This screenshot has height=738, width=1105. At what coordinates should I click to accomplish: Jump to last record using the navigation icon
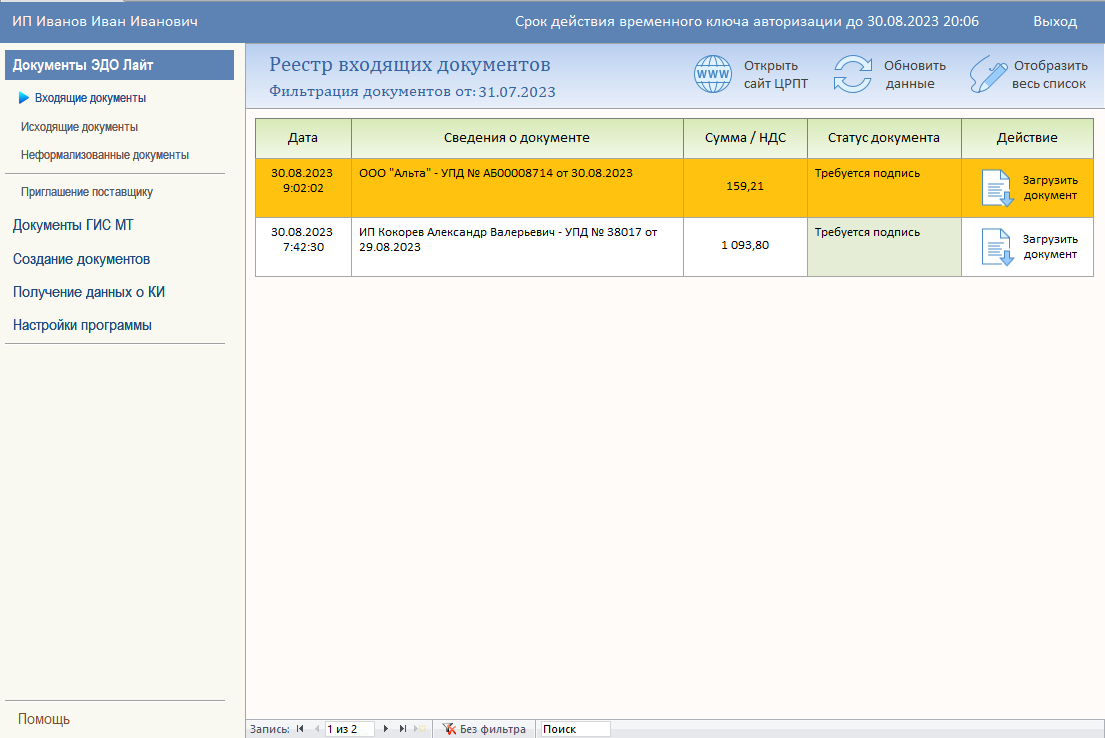(x=402, y=728)
